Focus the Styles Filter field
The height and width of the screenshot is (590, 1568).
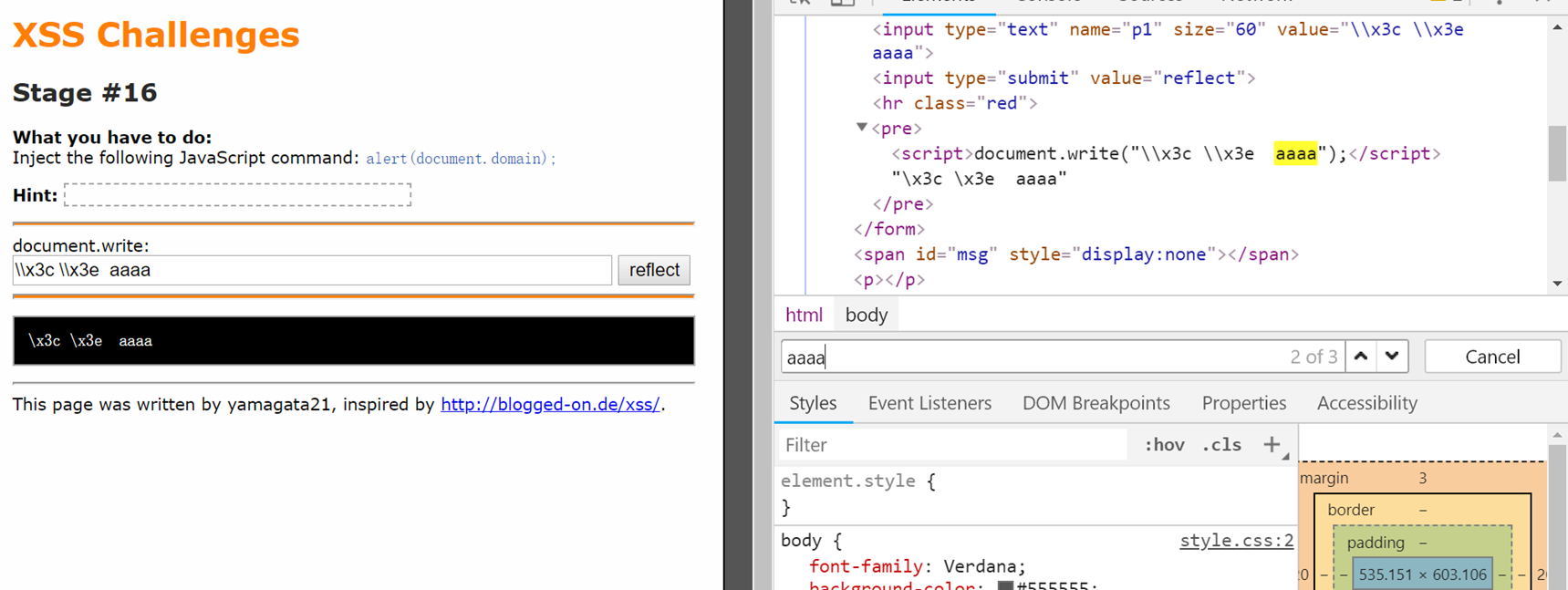[x=952, y=445]
